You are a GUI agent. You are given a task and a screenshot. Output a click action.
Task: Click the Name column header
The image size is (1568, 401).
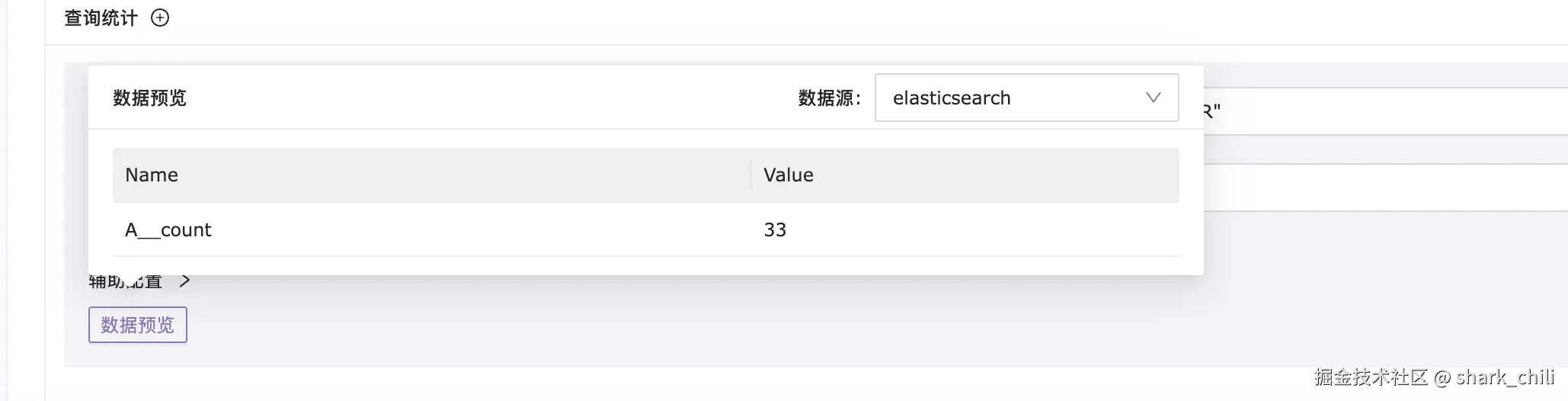(152, 175)
